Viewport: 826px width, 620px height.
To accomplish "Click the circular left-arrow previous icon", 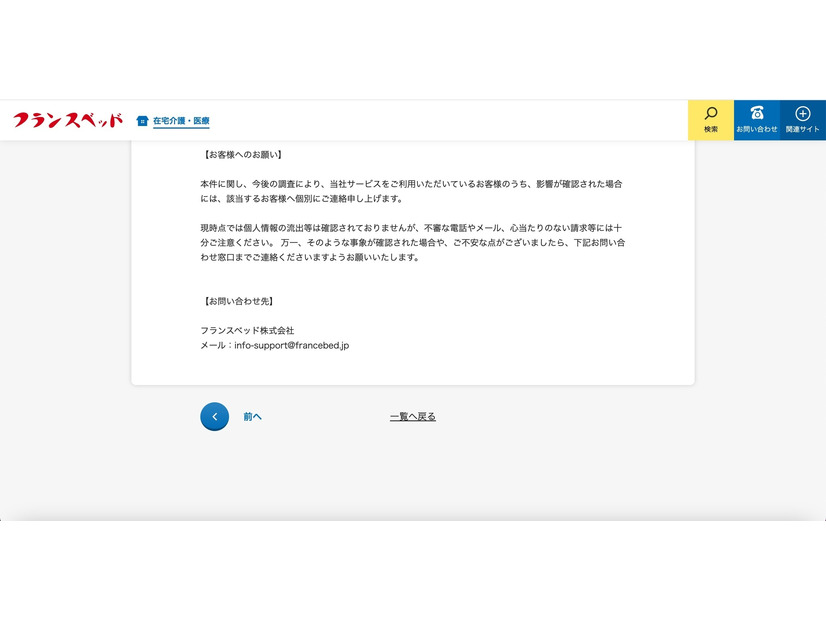I will pos(214,416).
